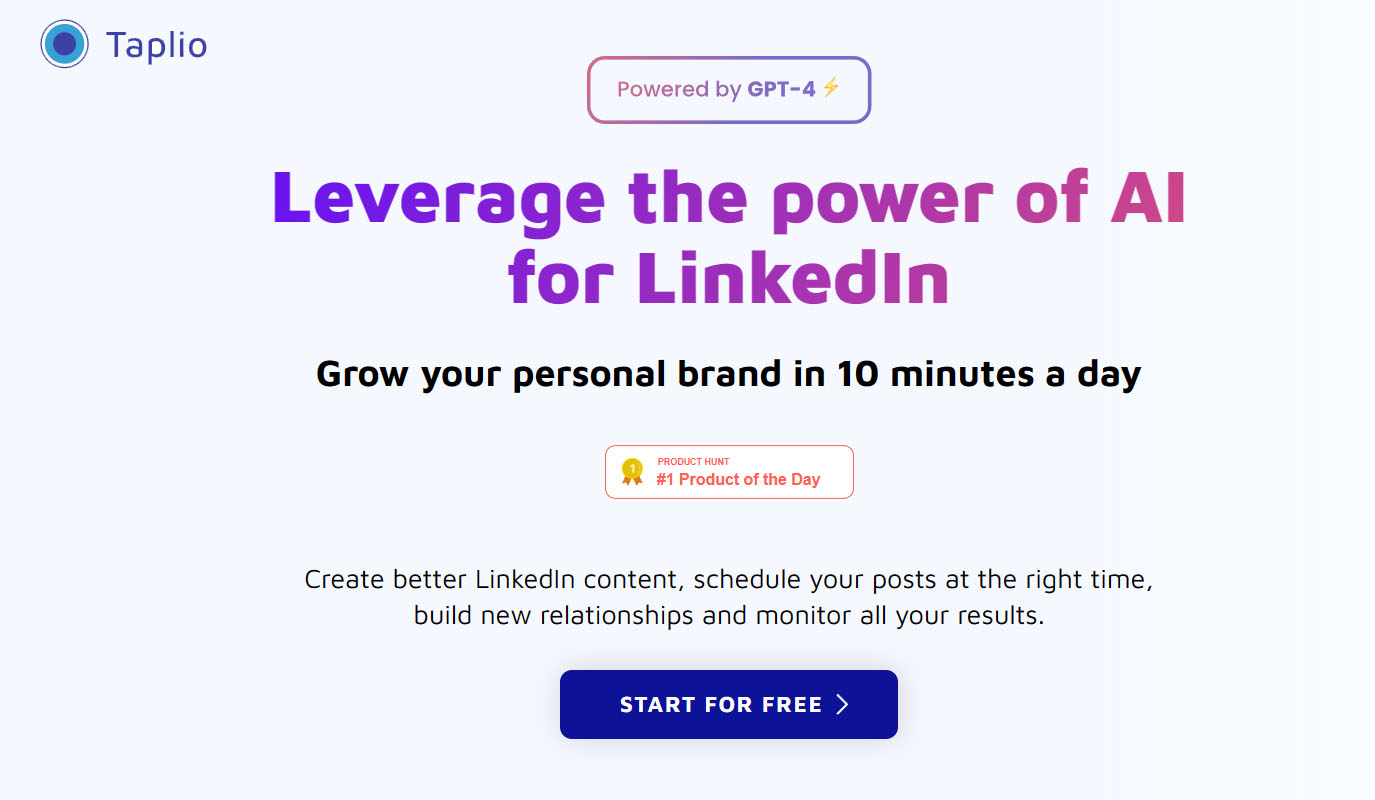Click the Taplio circular logo icon
Image resolution: width=1375 pixels, height=800 pixels.
(x=65, y=45)
